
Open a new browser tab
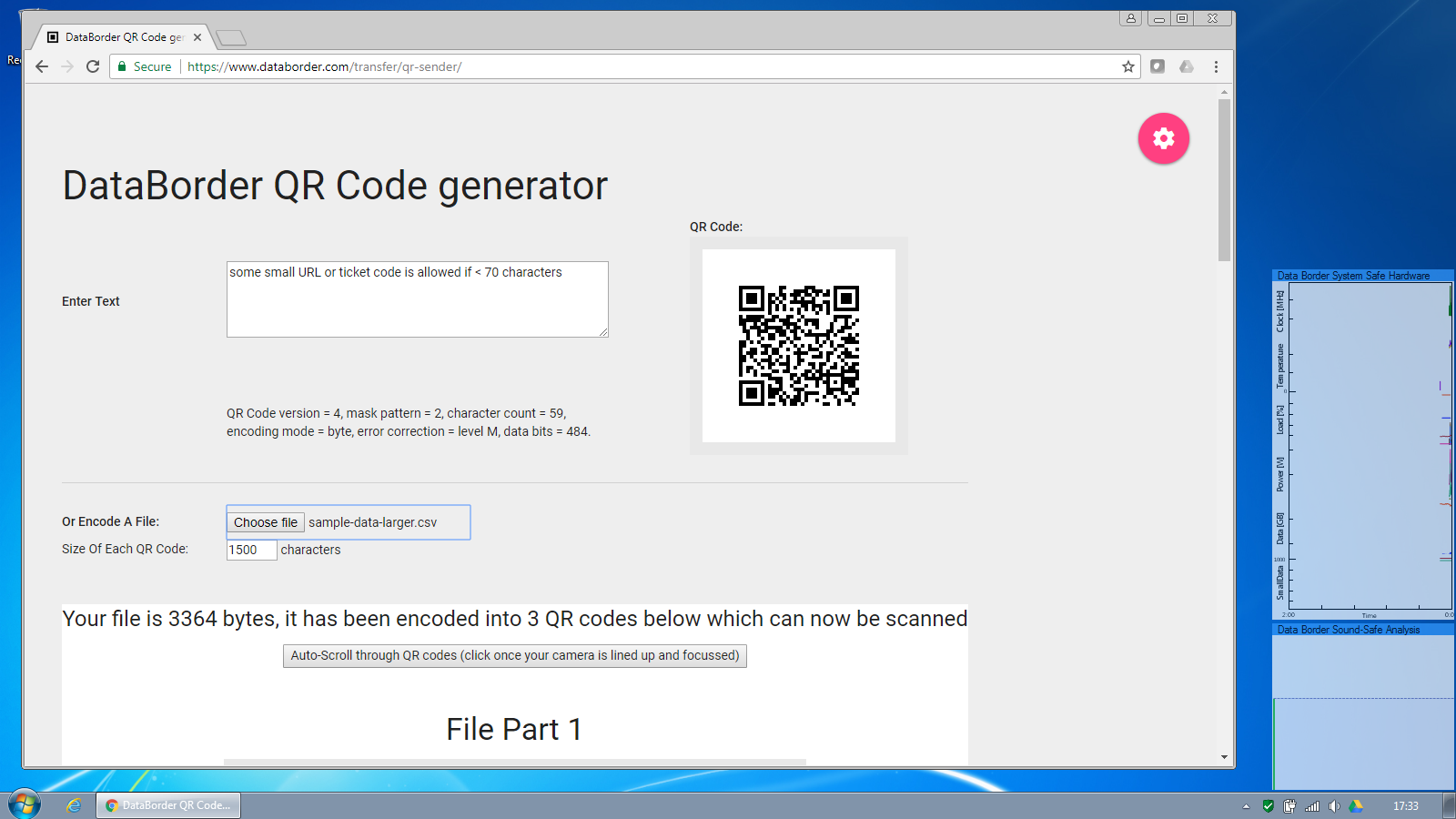231,37
